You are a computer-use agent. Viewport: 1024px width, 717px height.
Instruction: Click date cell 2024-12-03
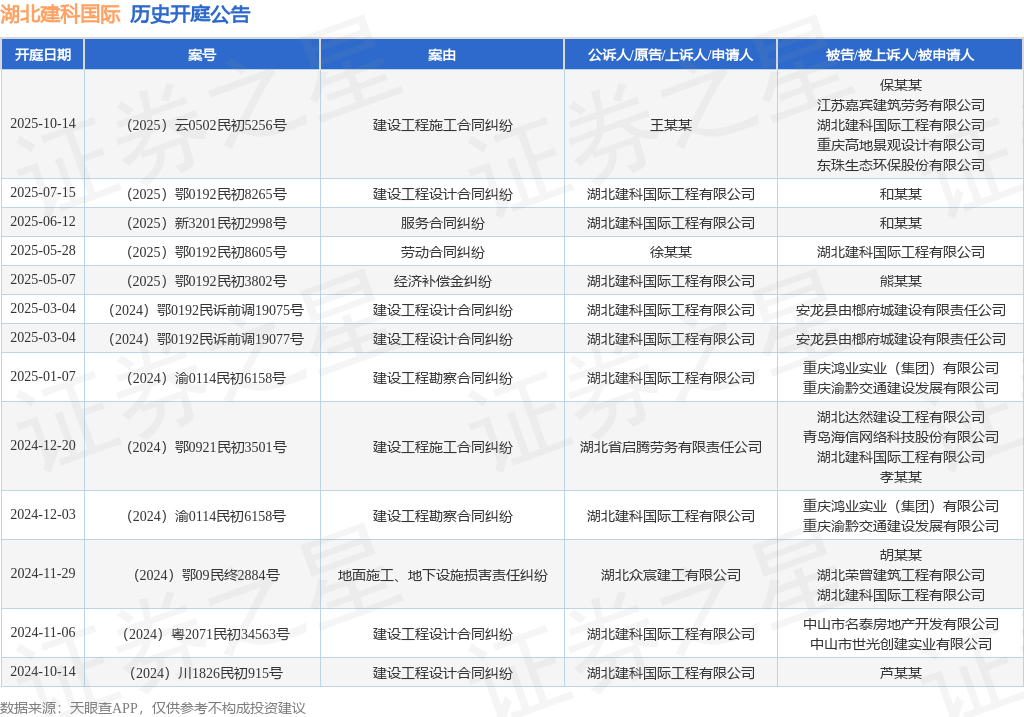tap(42, 515)
